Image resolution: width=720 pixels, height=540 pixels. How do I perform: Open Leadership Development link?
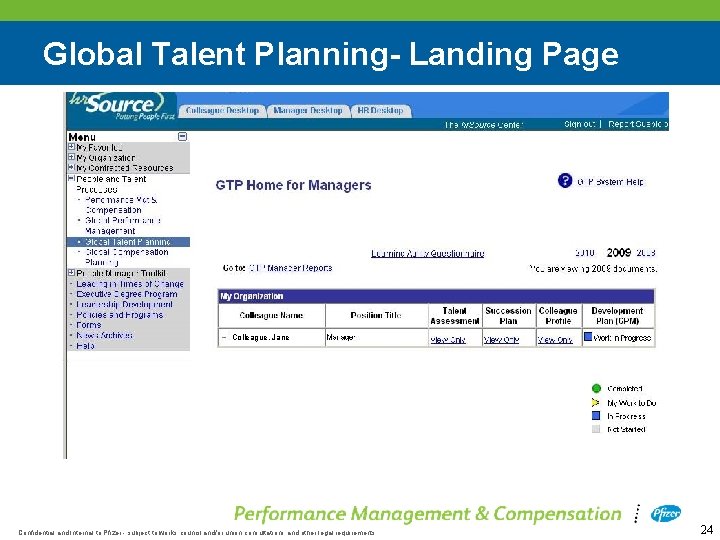point(124,304)
